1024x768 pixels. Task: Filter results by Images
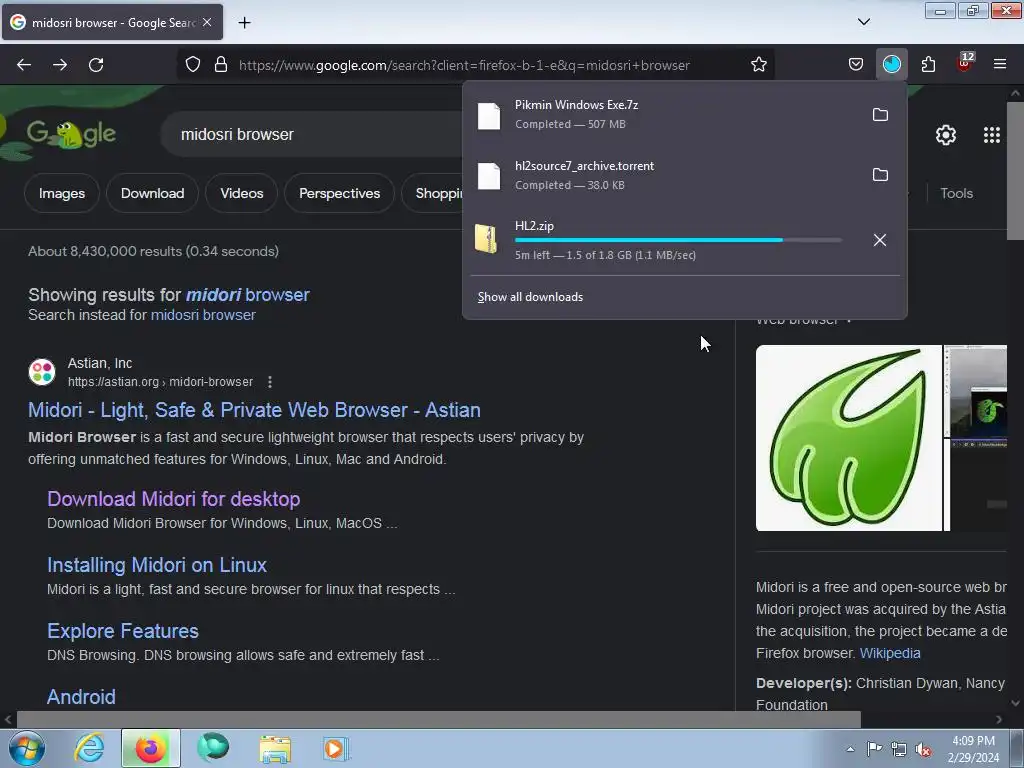click(x=61, y=193)
